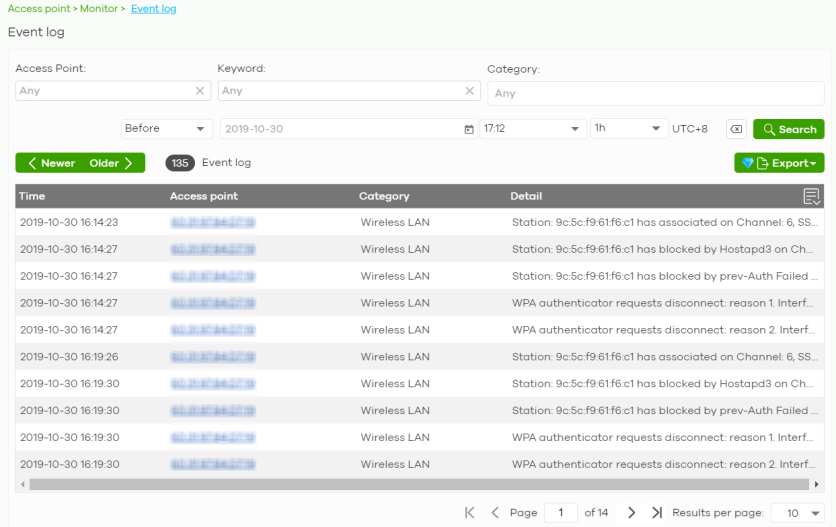Click the Search button

pos(789,129)
